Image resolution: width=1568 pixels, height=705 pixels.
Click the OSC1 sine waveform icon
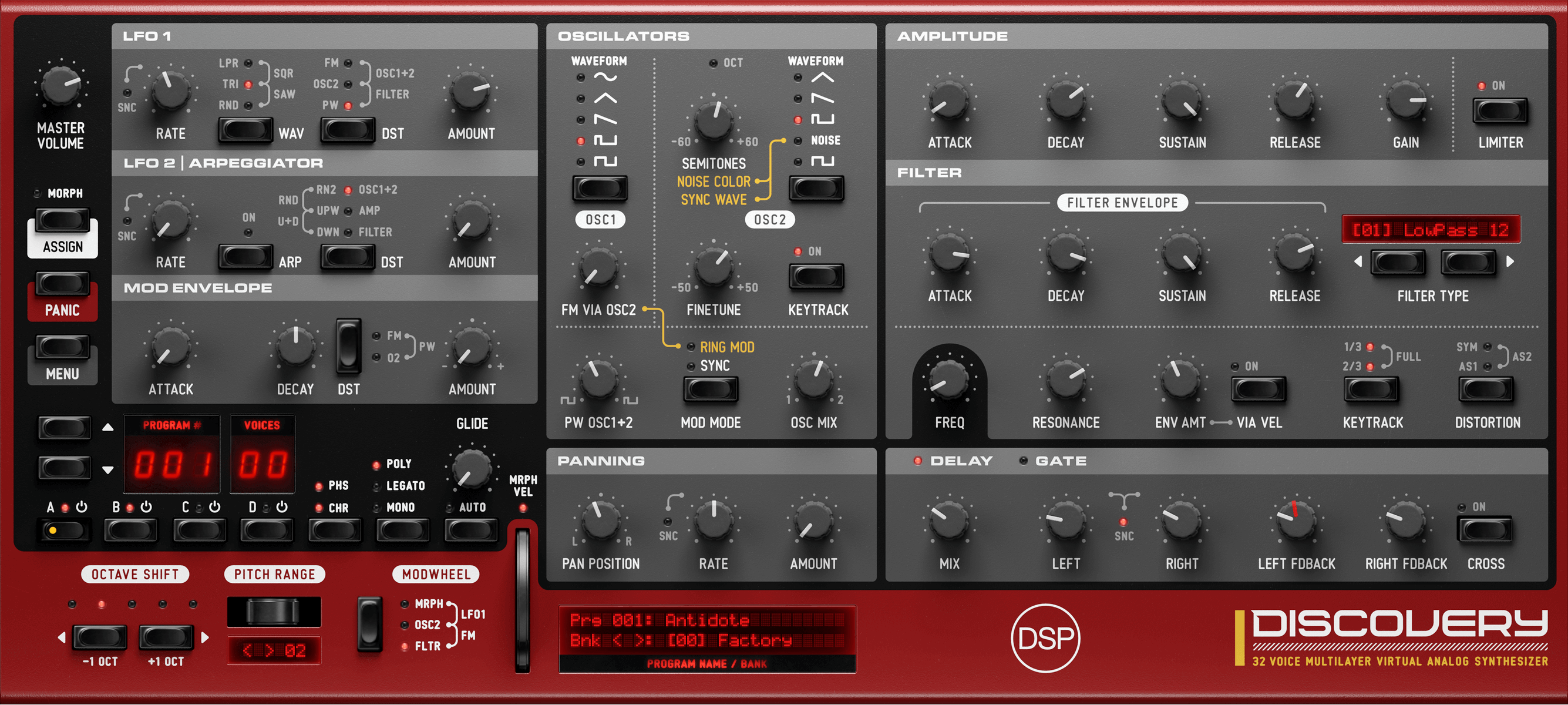point(605,78)
